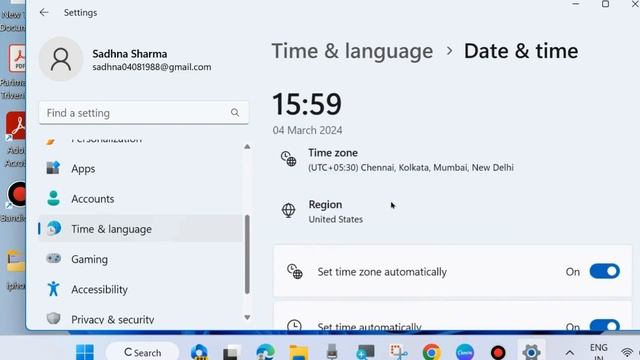Click sidebar scrollbar up arrow
The image size is (640, 360).
pos(247,147)
